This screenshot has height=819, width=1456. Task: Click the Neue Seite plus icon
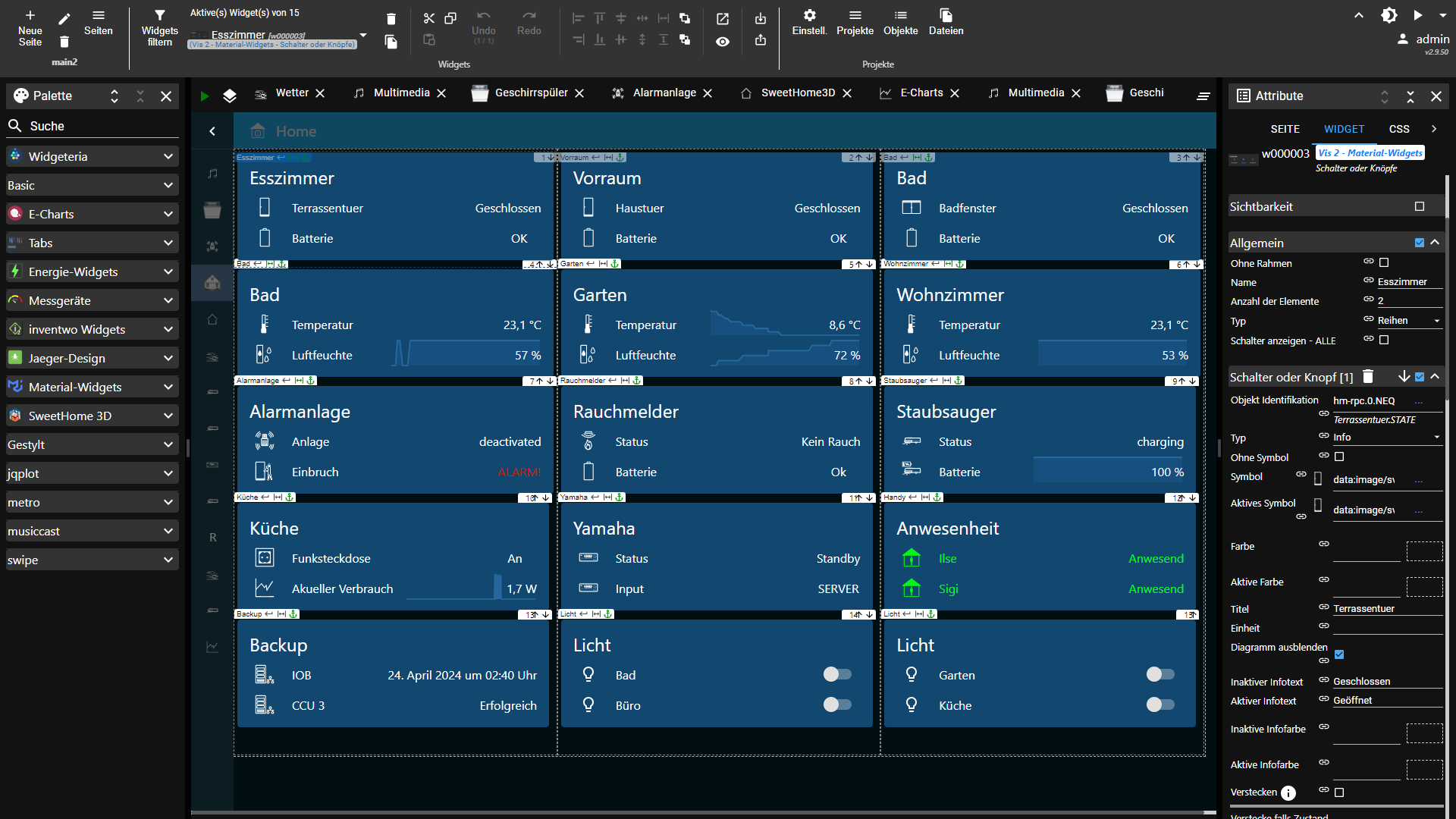pos(30,15)
